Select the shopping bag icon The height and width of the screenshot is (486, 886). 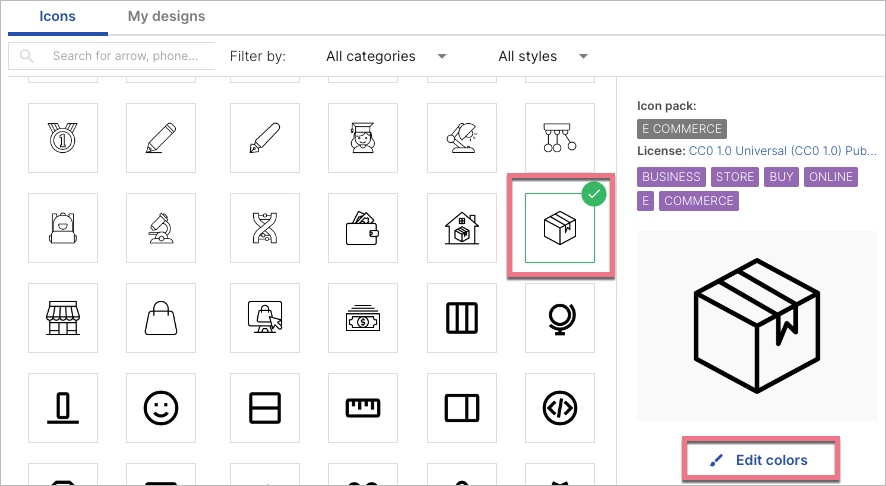click(x=160, y=318)
